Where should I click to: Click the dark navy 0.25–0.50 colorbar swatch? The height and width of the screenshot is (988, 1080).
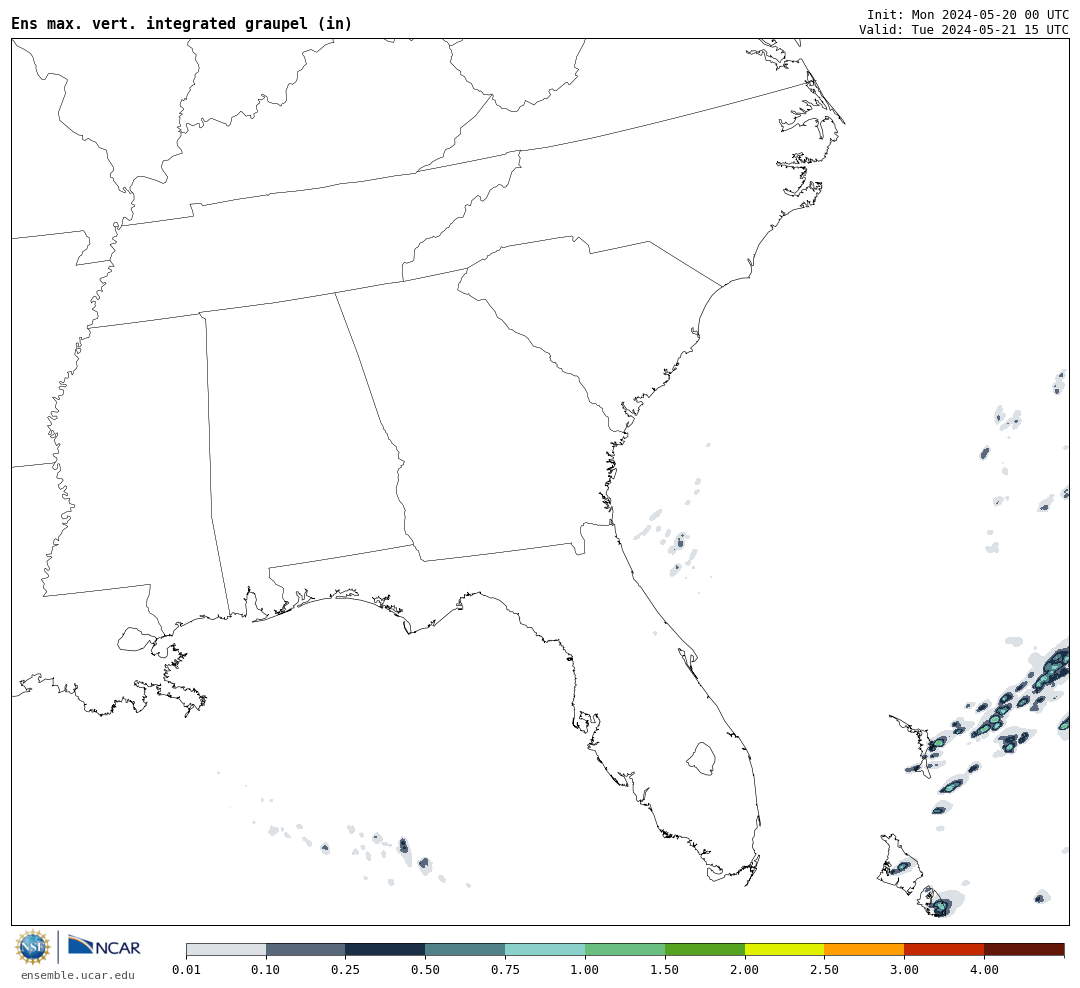click(x=386, y=949)
